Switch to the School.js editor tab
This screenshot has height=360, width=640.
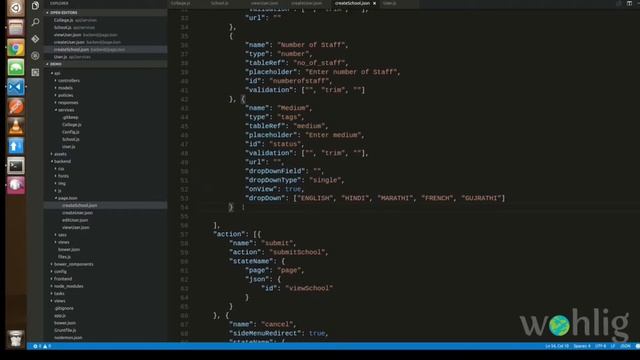tap(220, 3)
